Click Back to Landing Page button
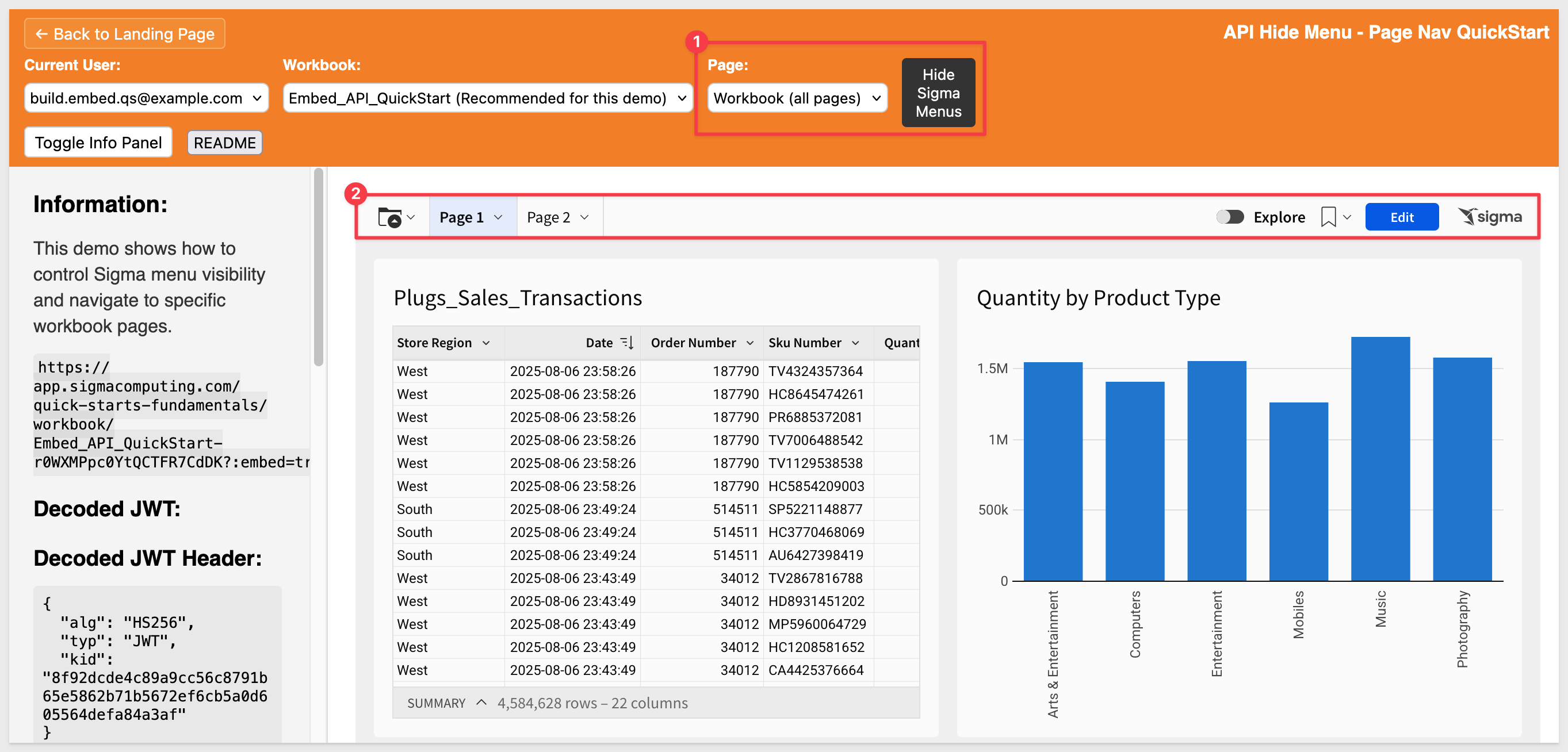This screenshot has width=1568, height=752. 125,33
